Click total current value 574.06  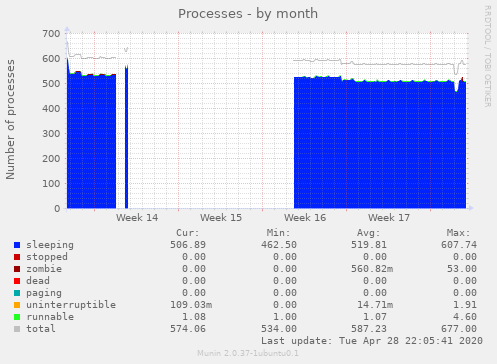(188, 329)
